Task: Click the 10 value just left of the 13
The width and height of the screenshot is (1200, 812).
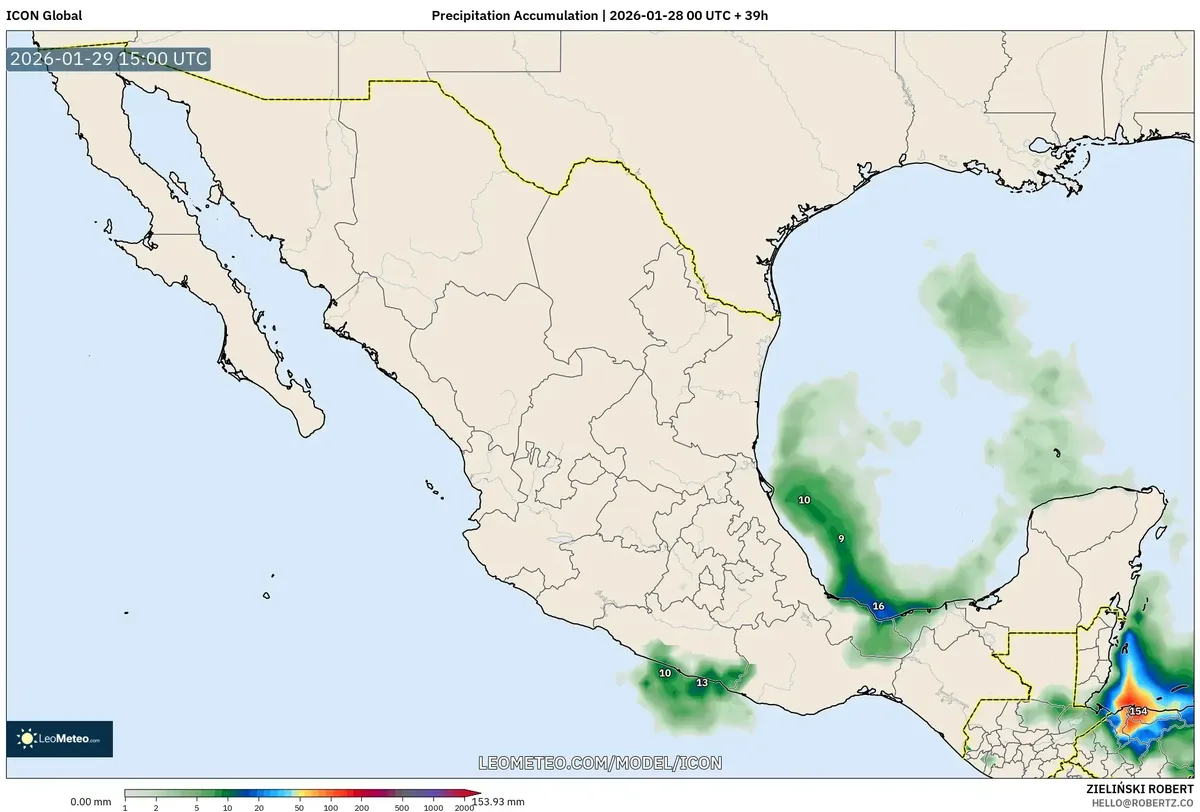Action: pos(665,673)
